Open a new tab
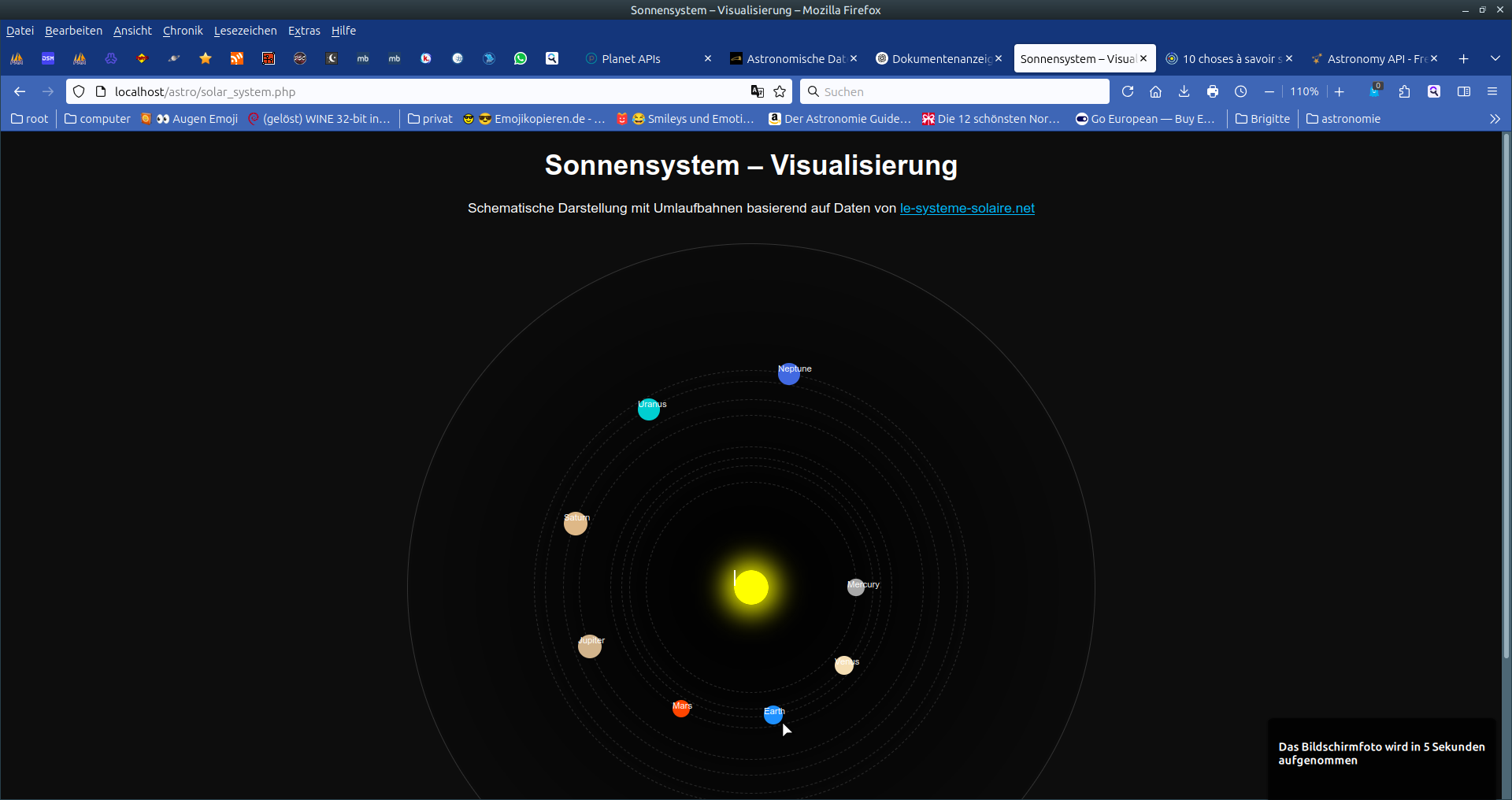The width and height of the screenshot is (1512, 800). (x=1464, y=58)
